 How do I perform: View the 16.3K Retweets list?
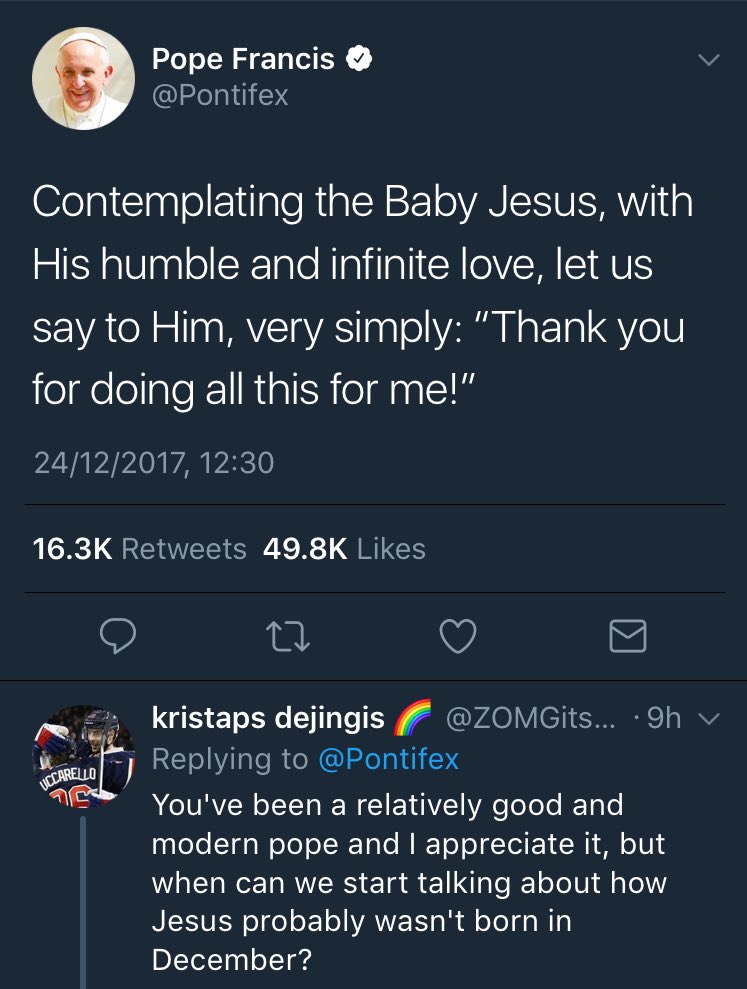[x=140, y=549]
